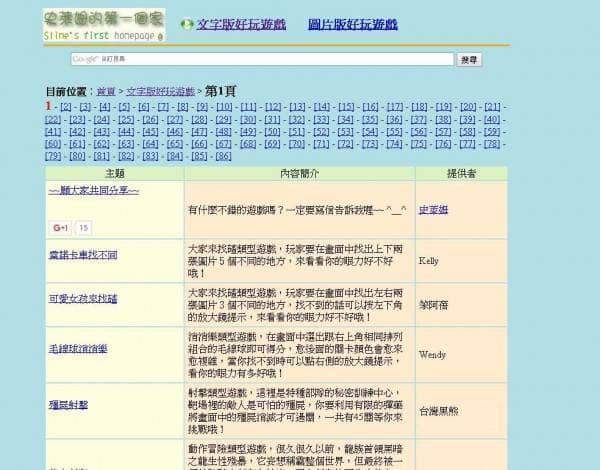
Task: Go to page [83]
Action: 150,156
